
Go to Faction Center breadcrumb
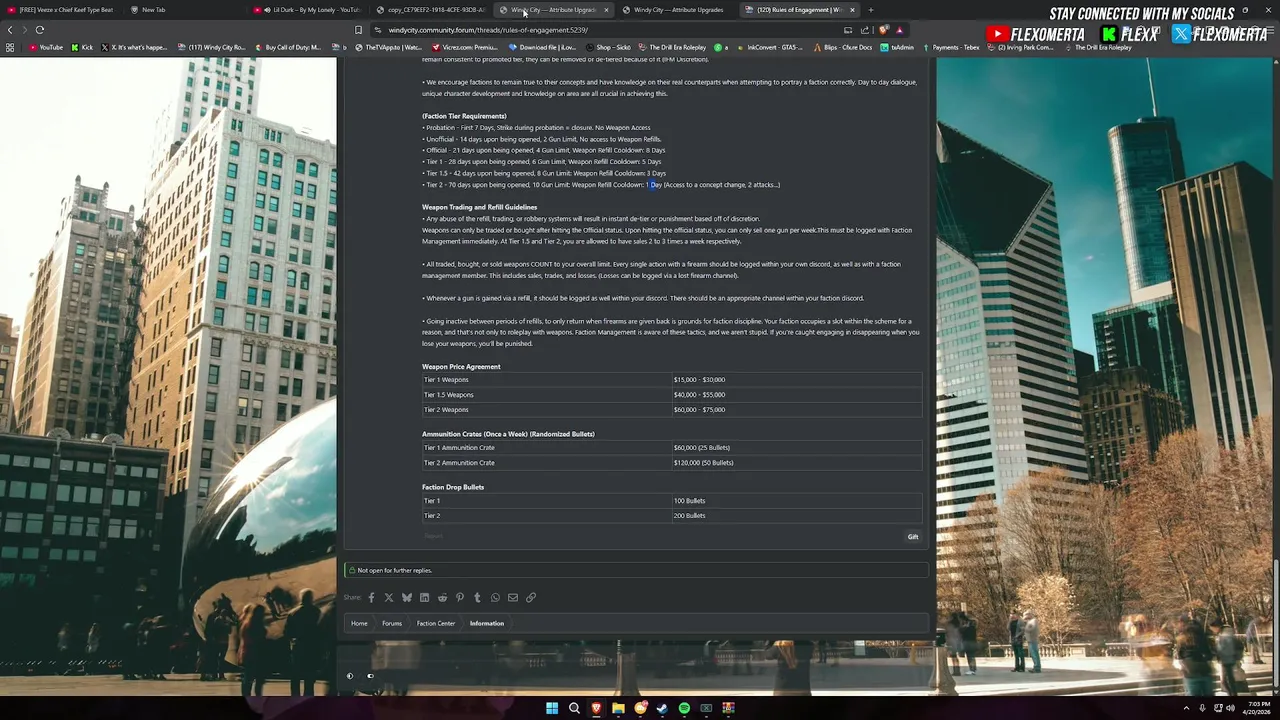(436, 624)
